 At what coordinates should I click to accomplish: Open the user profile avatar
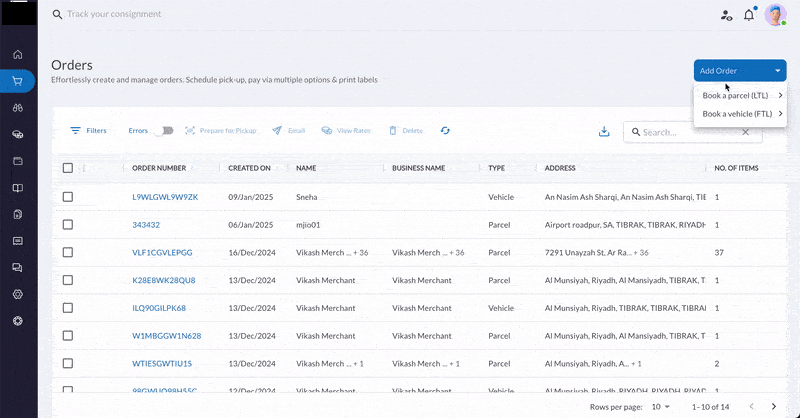[775, 15]
